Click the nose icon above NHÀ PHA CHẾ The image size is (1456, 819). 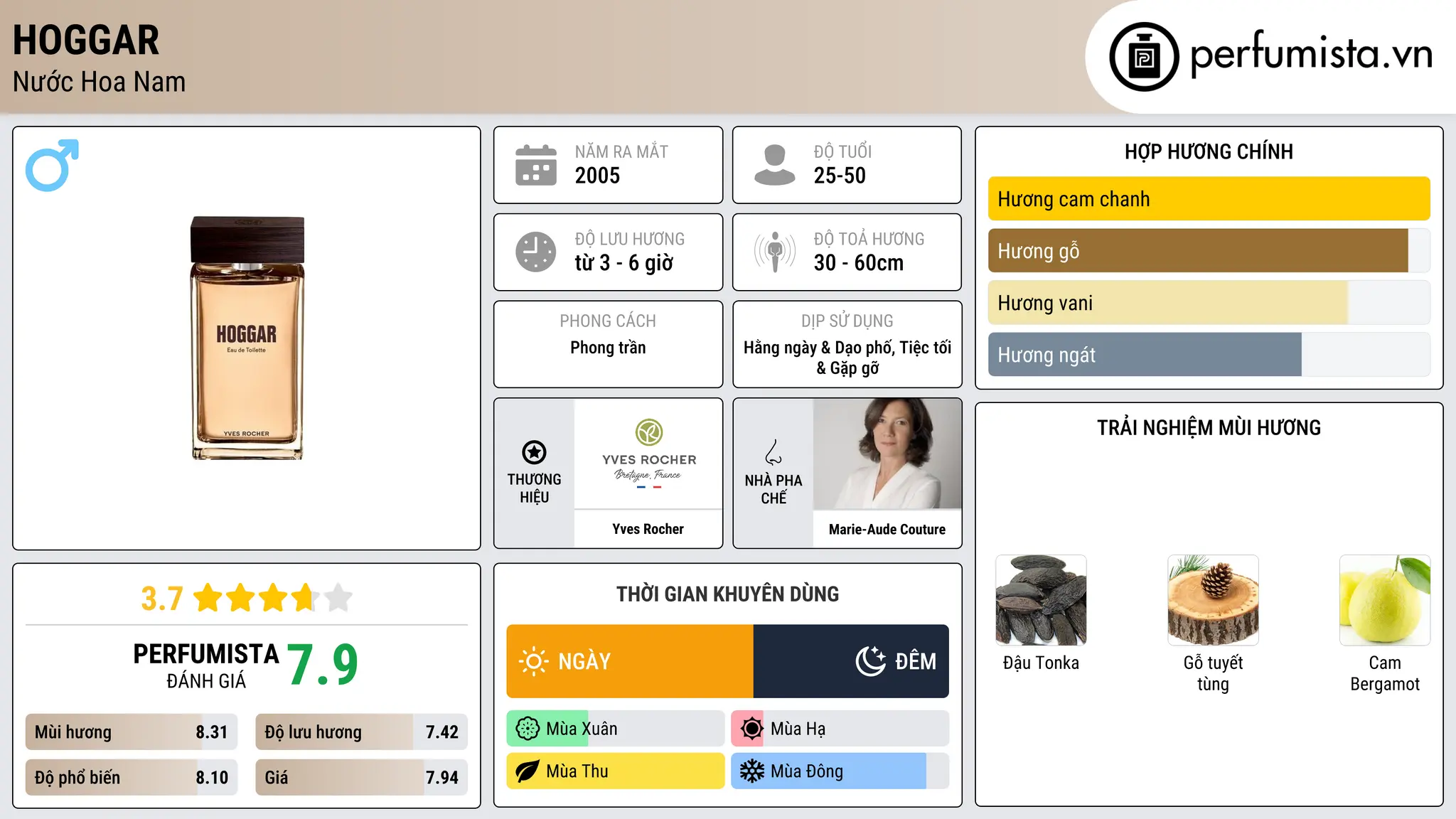(x=773, y=452)
